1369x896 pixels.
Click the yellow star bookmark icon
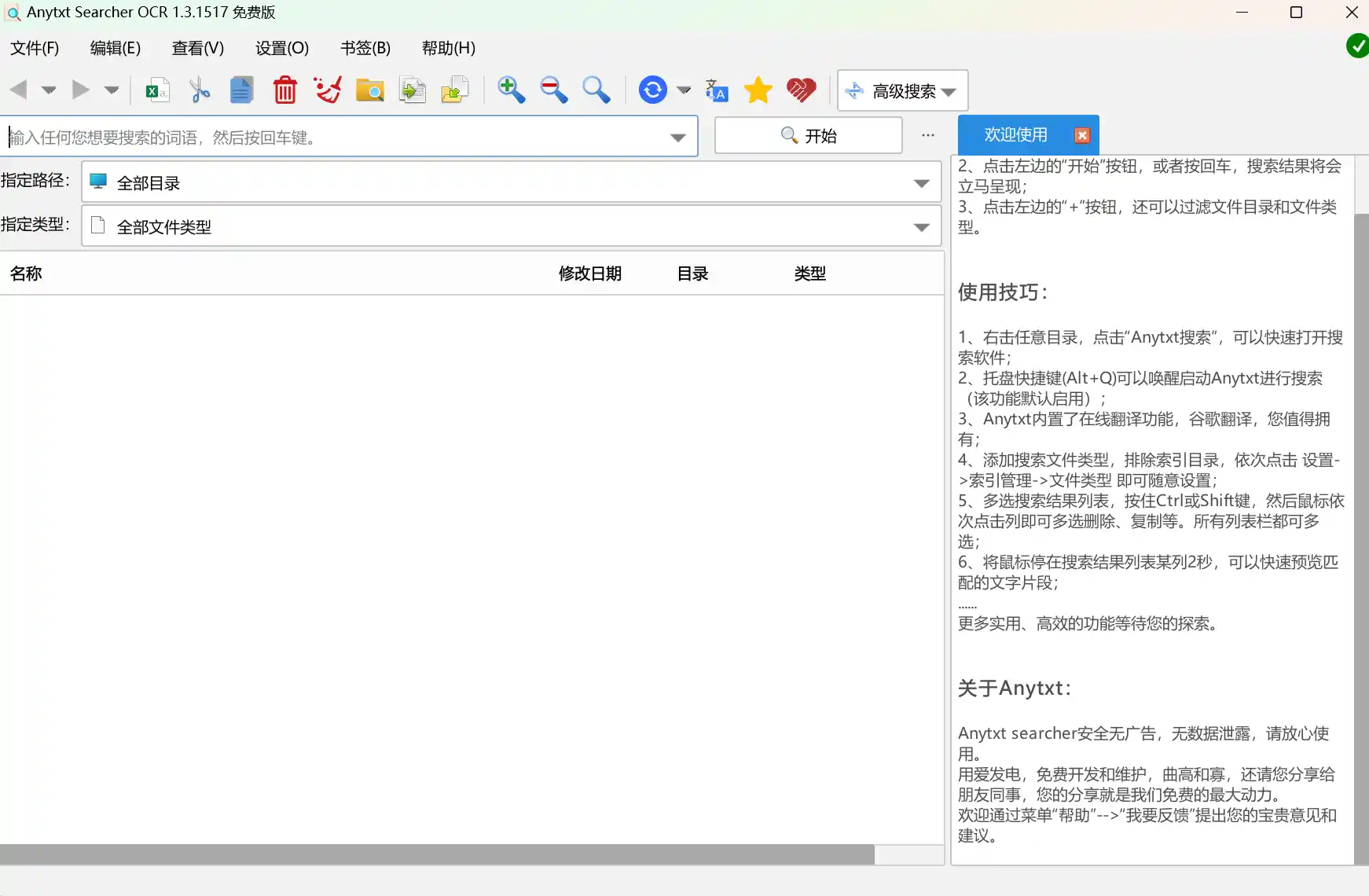tap(758, 90)
